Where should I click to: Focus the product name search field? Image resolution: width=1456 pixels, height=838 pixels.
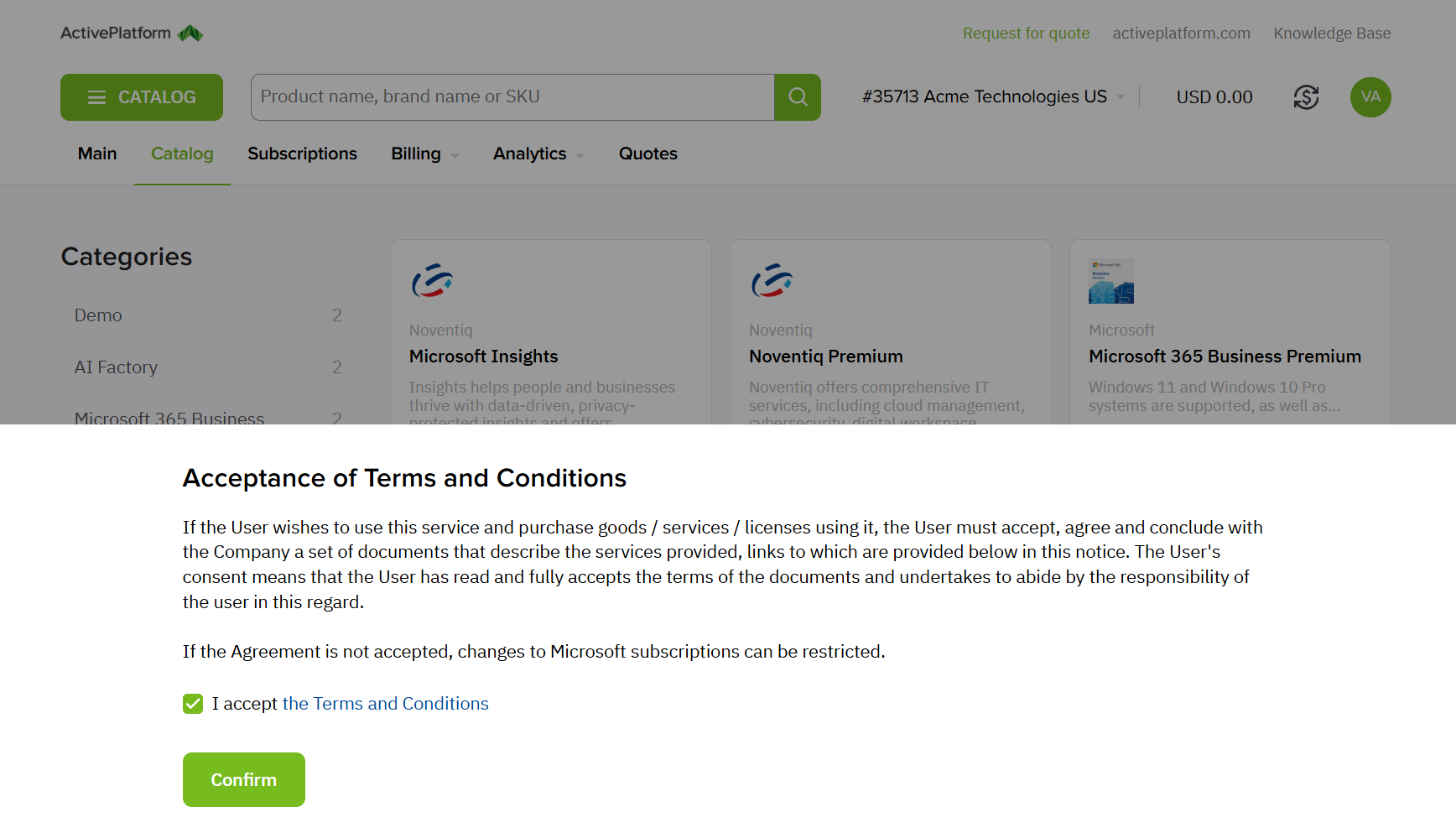[512, 97]
